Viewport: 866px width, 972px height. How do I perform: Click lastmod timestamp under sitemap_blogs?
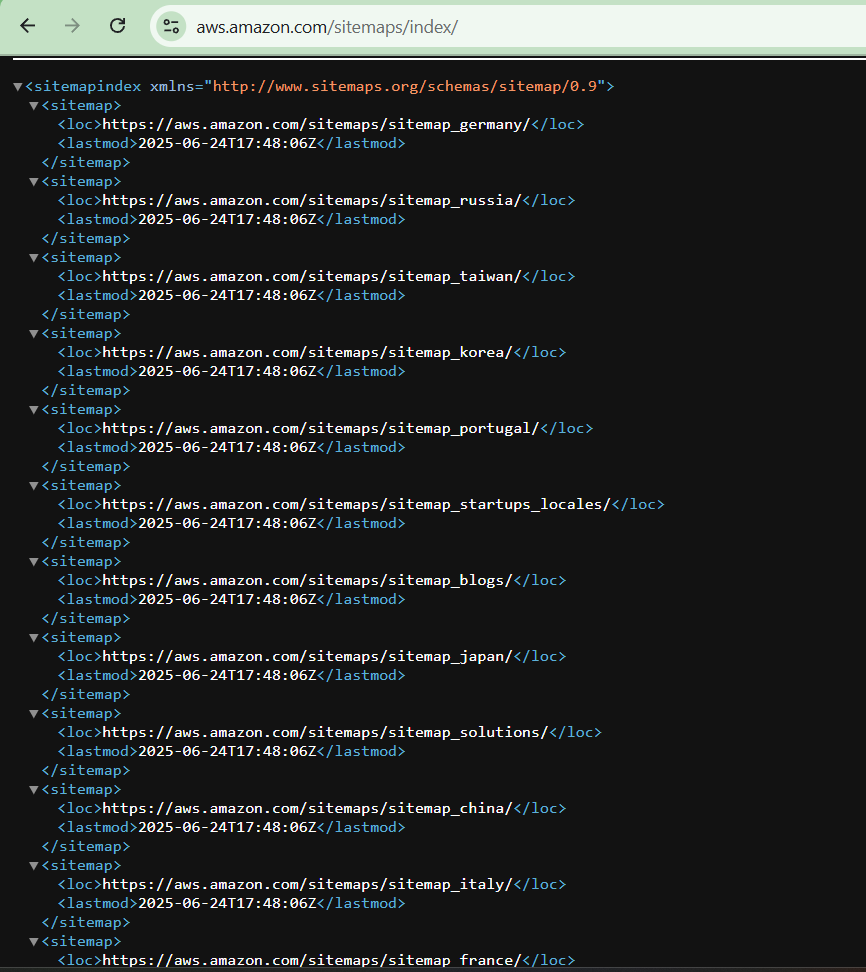(228, 599)
